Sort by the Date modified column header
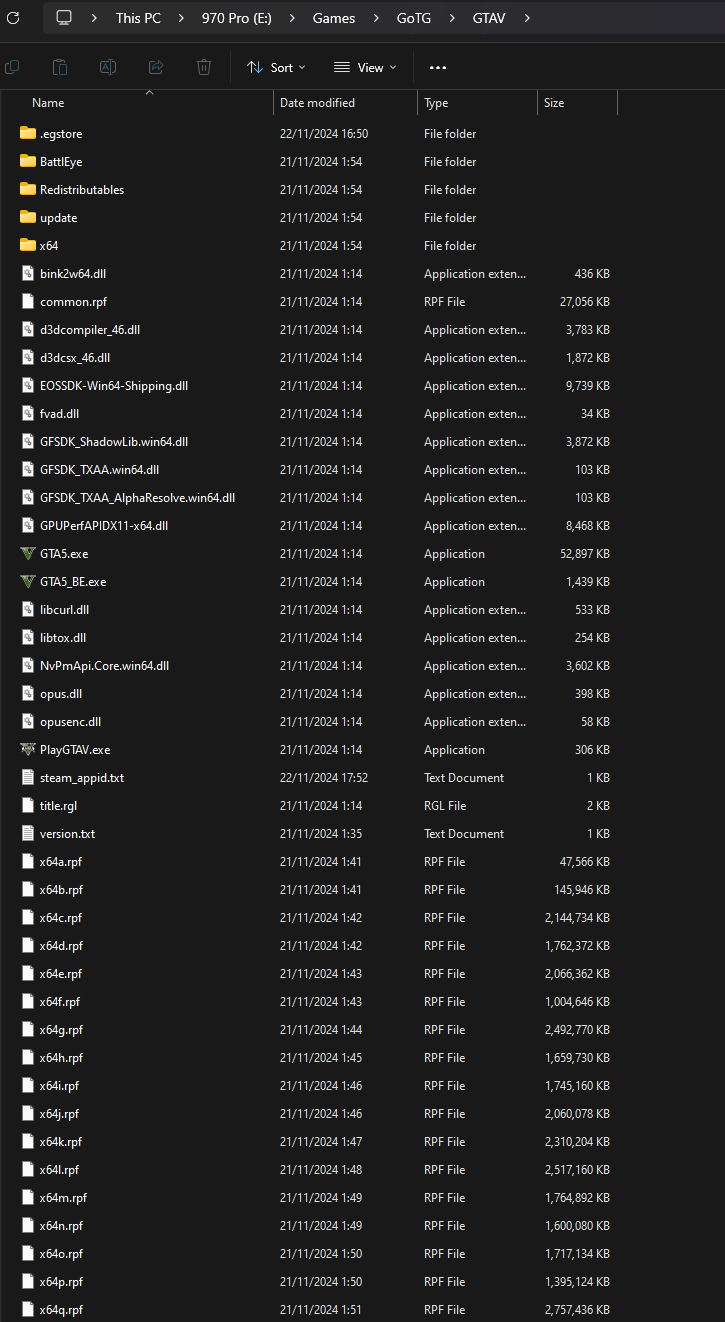Screen dimensions: 725x1322 pos(317,103)
